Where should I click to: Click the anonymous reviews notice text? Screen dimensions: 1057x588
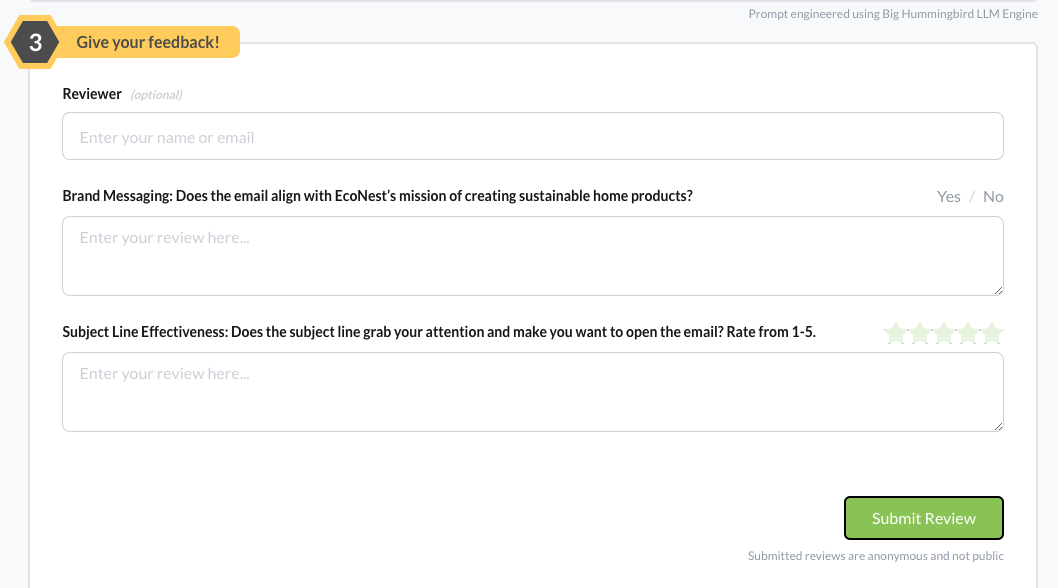(875, 556)
